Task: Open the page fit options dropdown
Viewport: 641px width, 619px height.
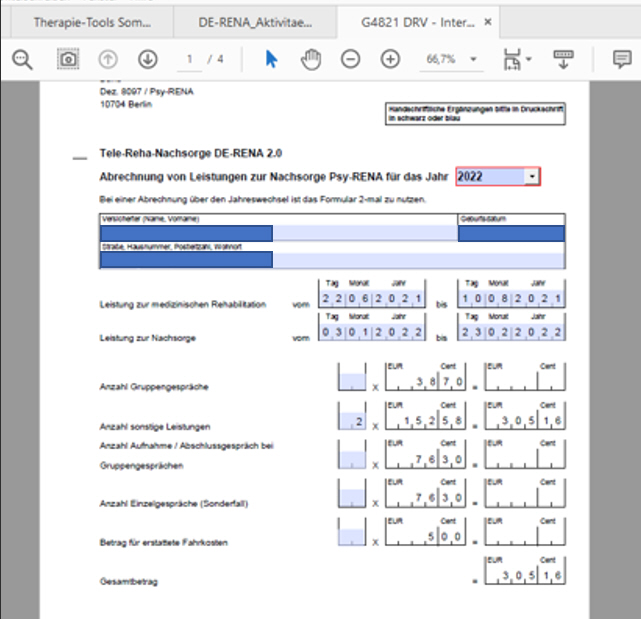Action: tap(518, 60)
